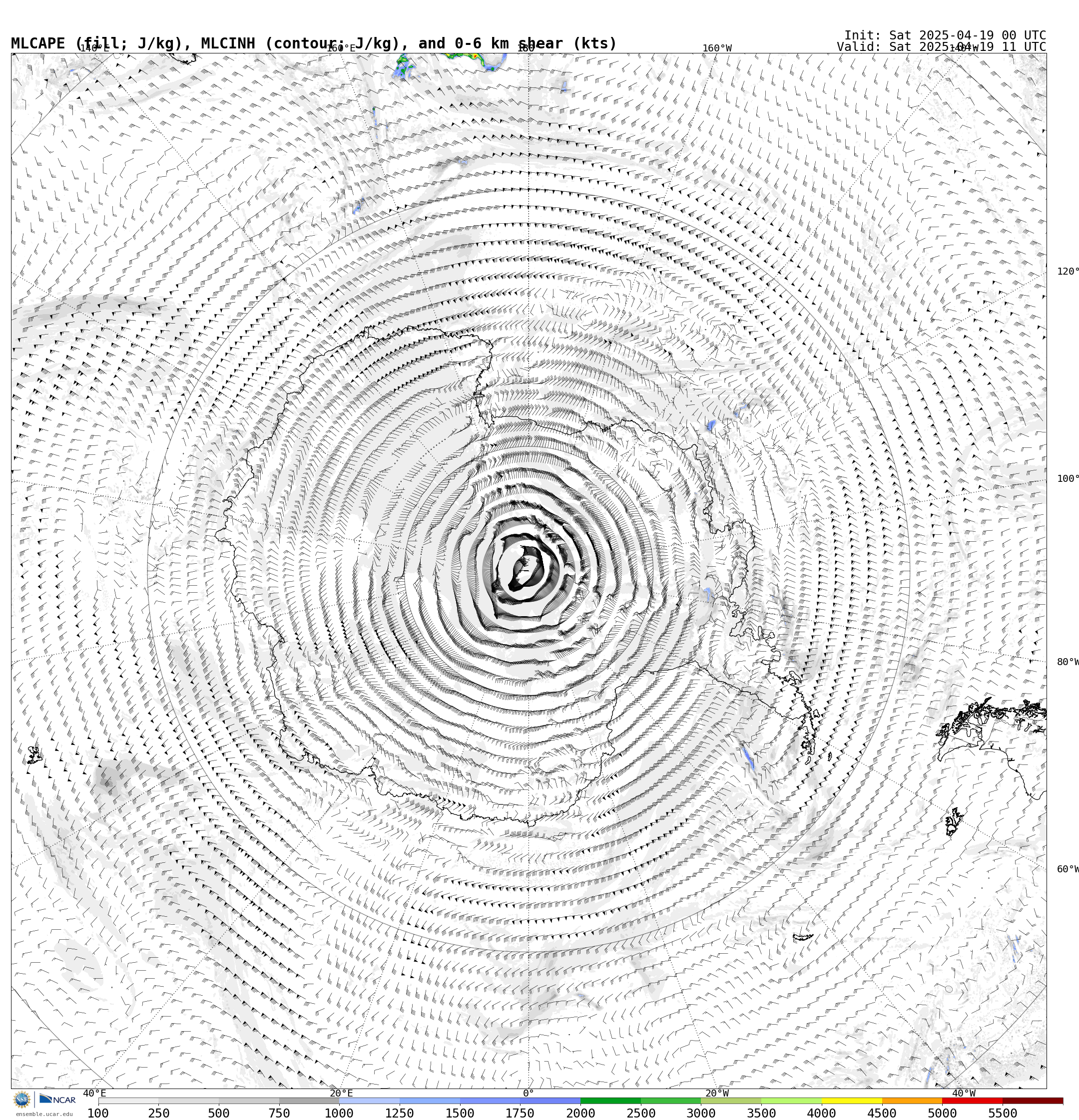This screenshot has height=1120, width=1079.
Task: Click the NSF logo
Action: [21, 1100]
